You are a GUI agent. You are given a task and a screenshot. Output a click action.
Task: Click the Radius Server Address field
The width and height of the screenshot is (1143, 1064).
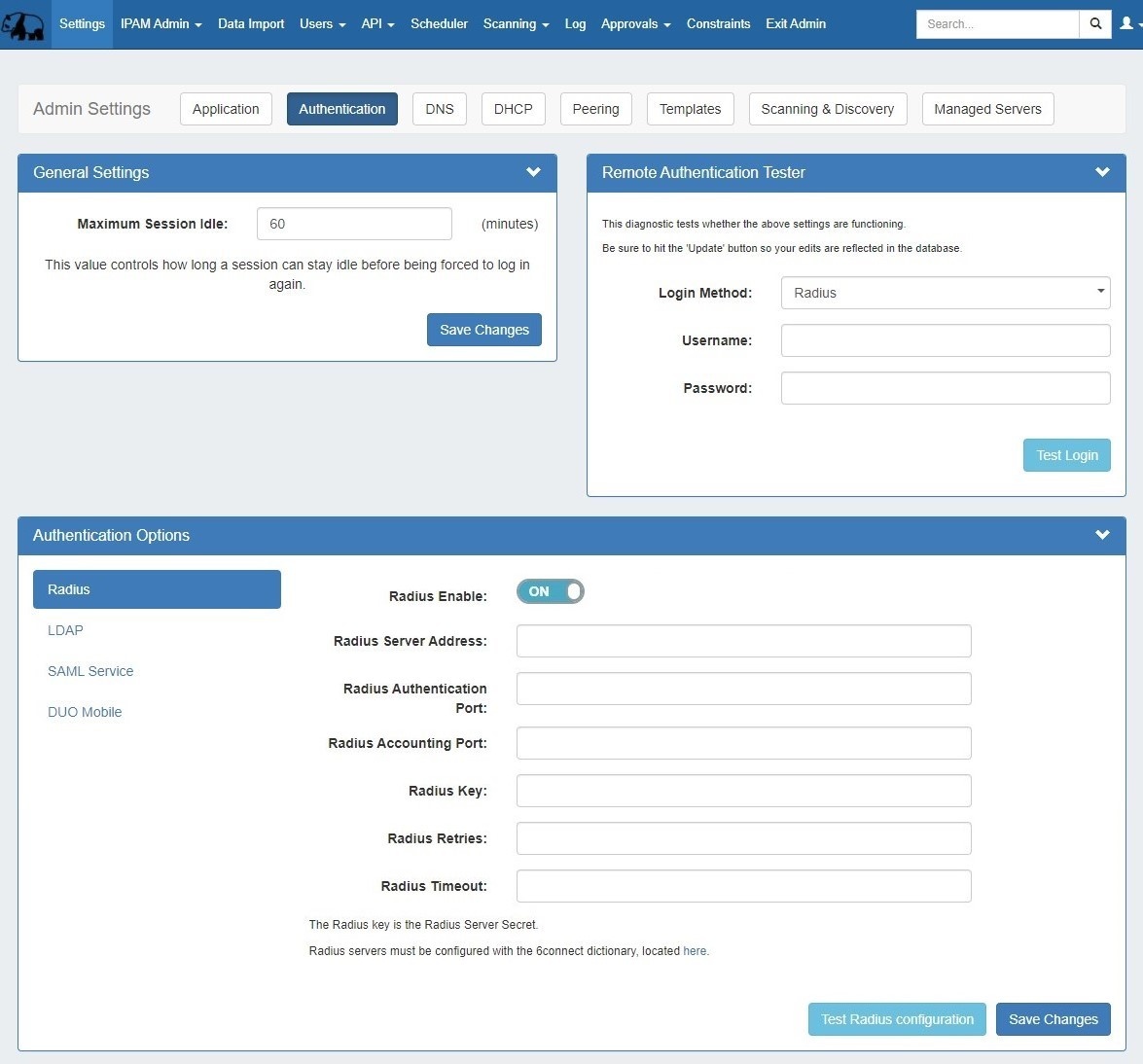point(743,641)
